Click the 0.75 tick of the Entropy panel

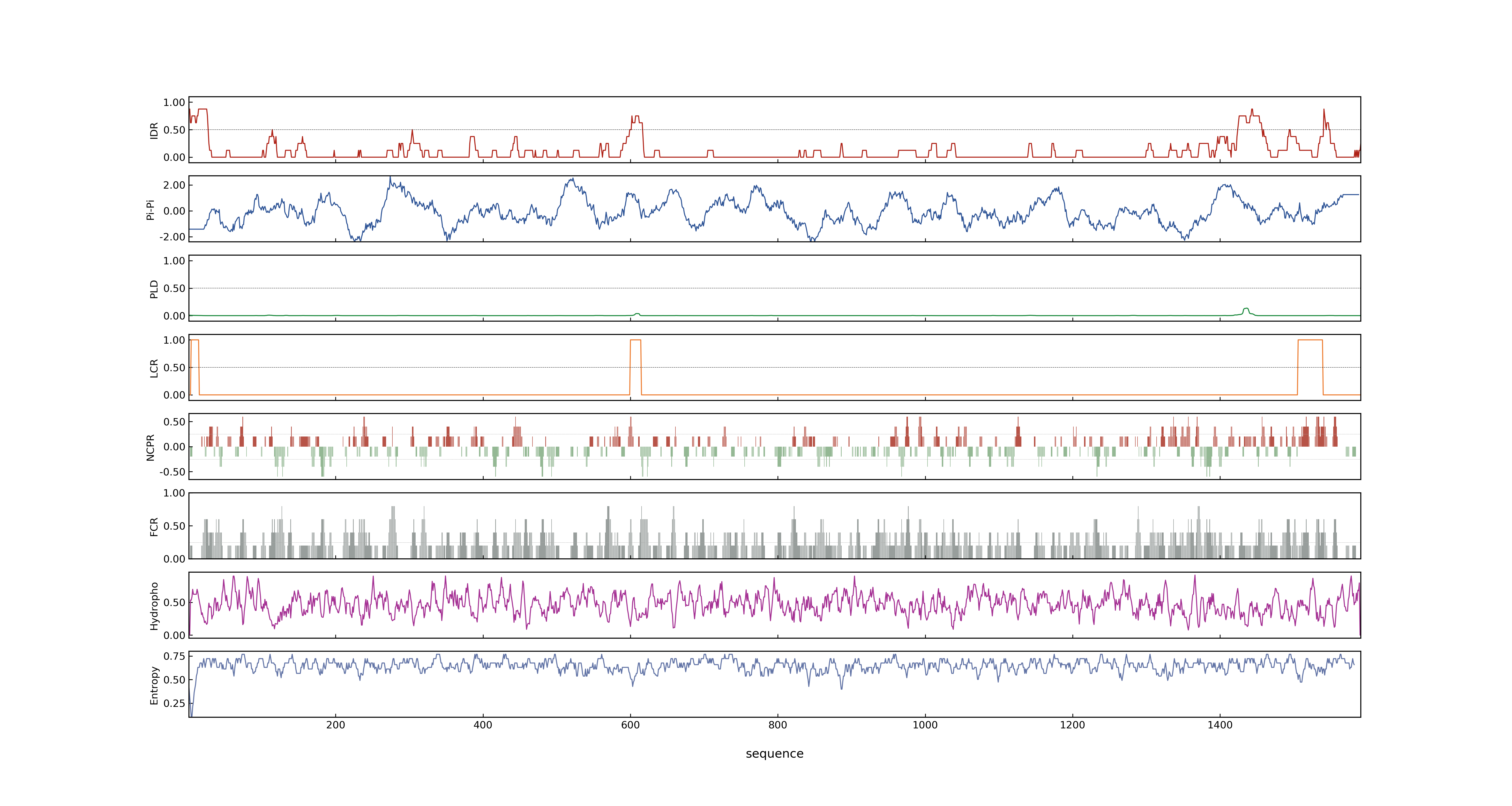pos(174,656)
